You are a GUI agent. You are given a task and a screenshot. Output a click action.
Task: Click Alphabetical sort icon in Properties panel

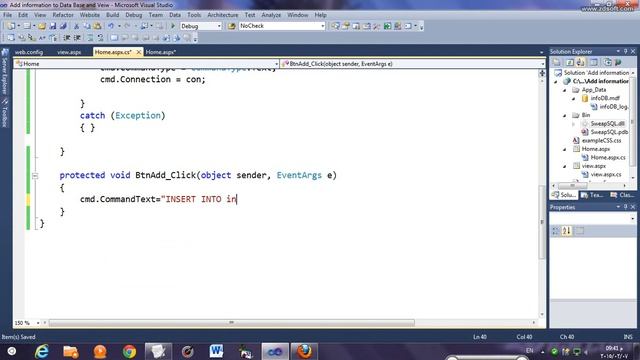coord(567,231)
